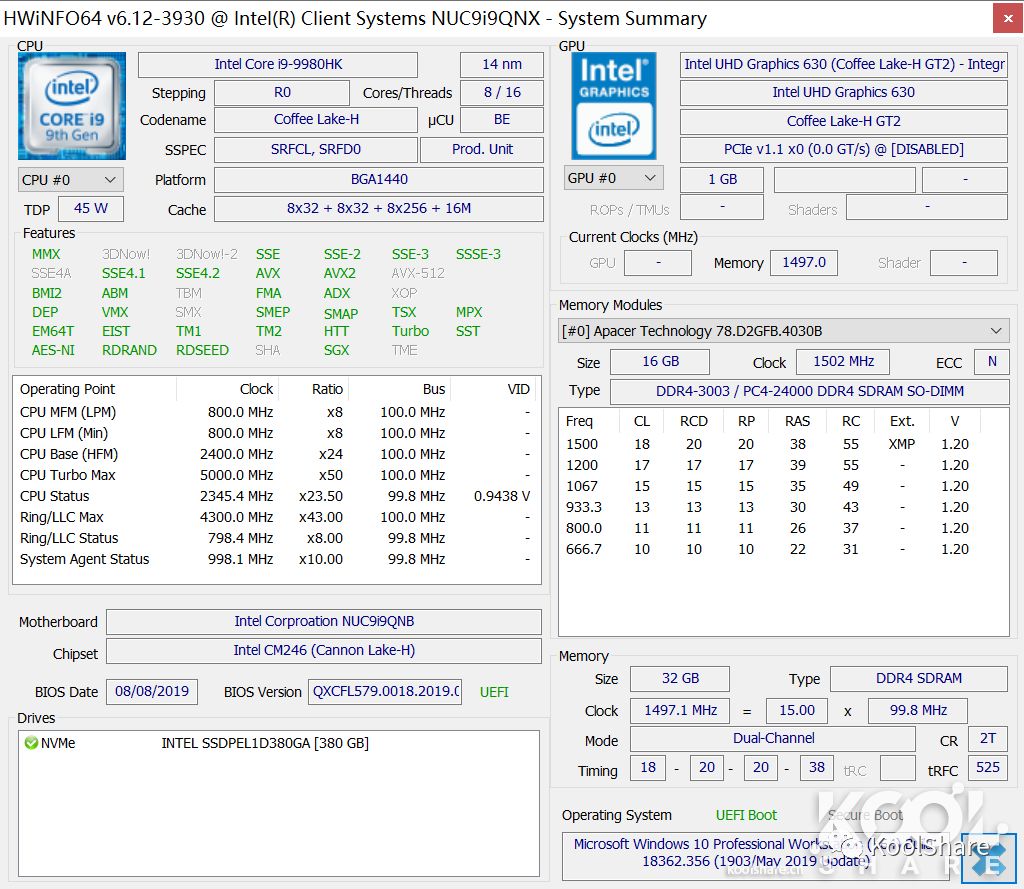Image resolution: width=1024 pixels, height=889 pixels.
Task: Click the NVMe drive status icon
Action: click(x=31, y=743)
